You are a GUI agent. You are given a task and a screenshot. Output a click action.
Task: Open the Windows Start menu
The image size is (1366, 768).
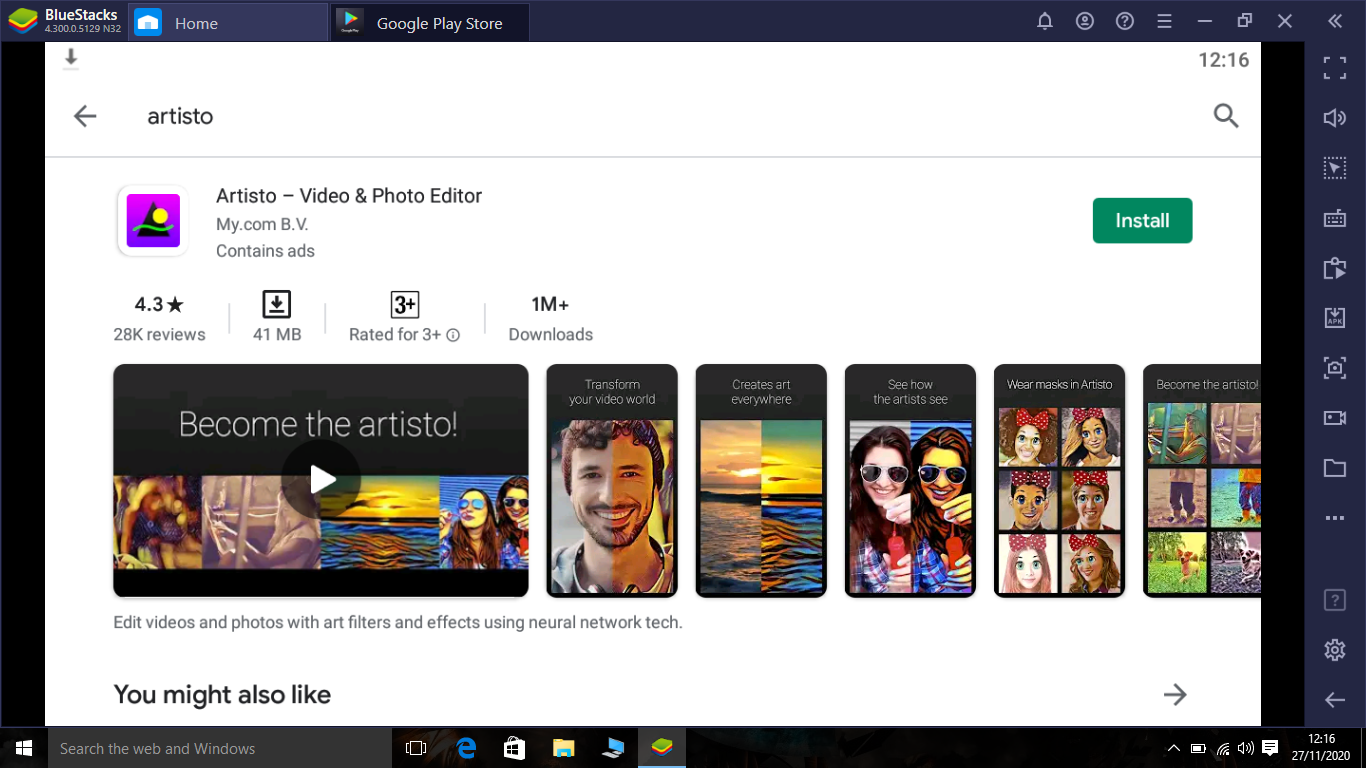point(23,748)
